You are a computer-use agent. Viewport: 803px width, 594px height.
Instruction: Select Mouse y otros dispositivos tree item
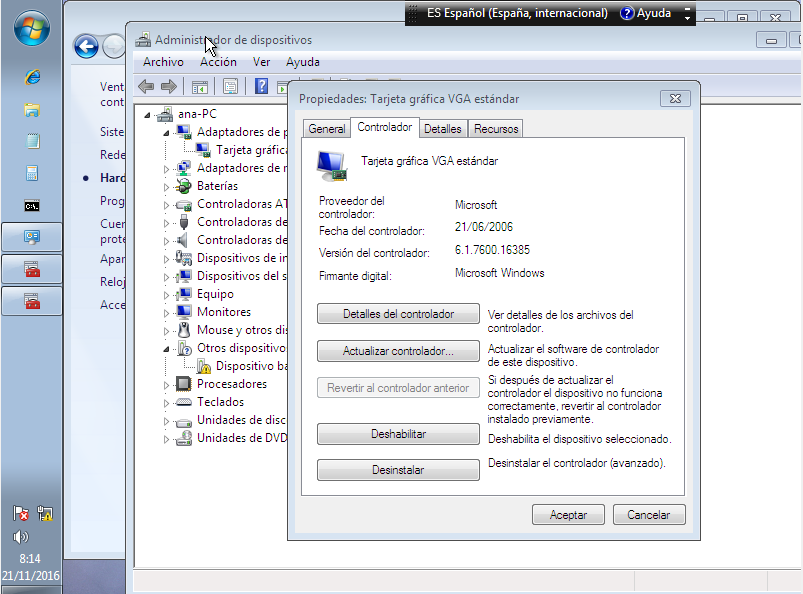coord(242,330)
